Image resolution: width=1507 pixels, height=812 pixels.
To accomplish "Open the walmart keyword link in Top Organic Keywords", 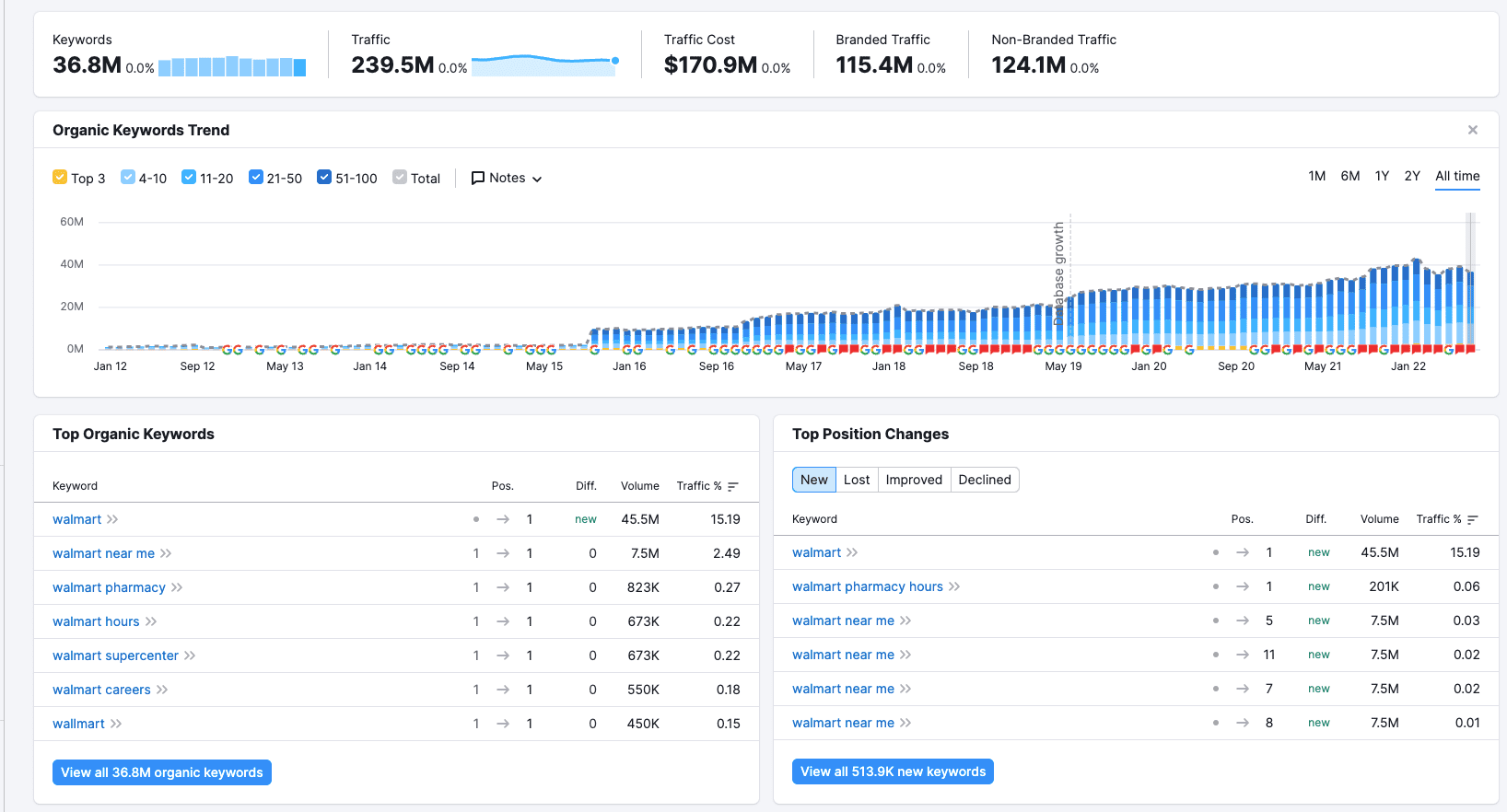I will pyautogui.click(x=76, y=519).
